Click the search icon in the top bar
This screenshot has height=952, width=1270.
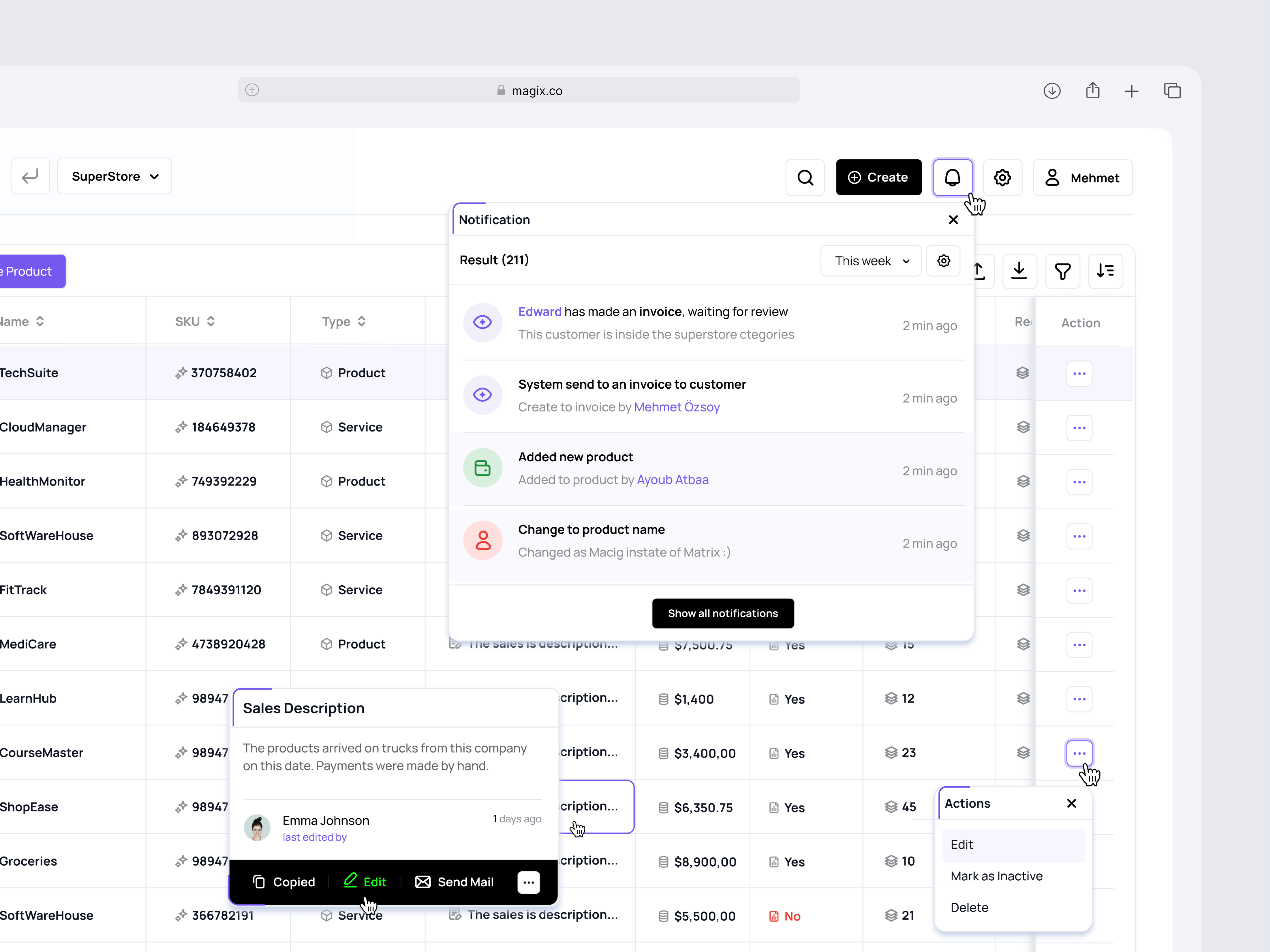coord(805,177)
